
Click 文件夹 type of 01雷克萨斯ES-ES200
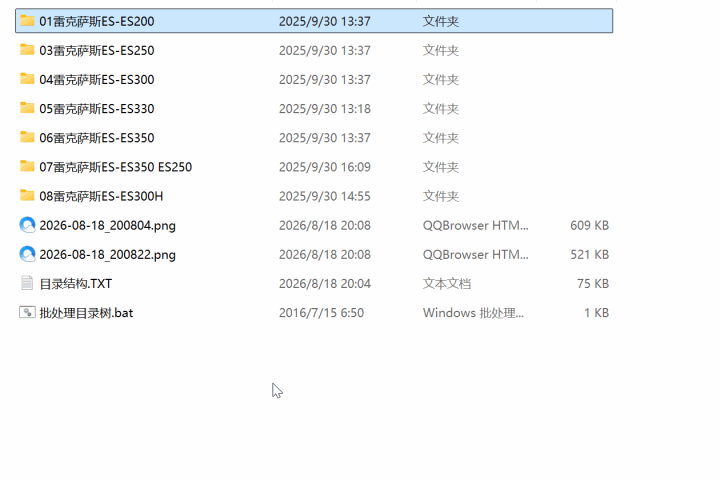tap(441, 21)
